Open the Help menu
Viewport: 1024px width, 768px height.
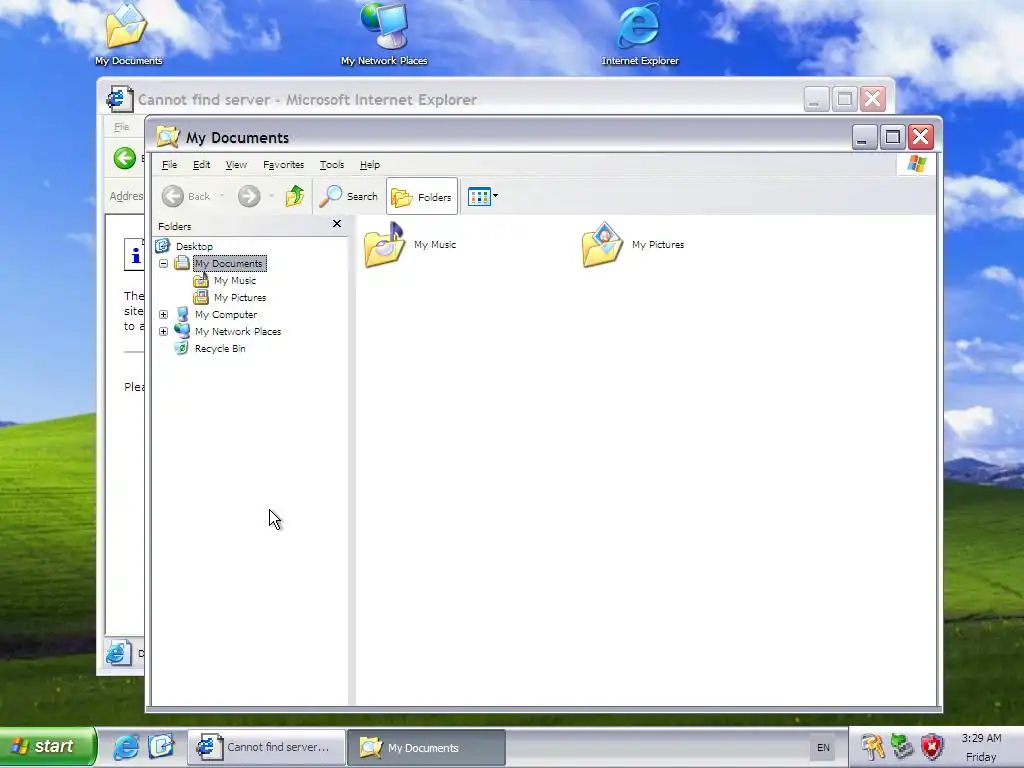coord(370,165)
